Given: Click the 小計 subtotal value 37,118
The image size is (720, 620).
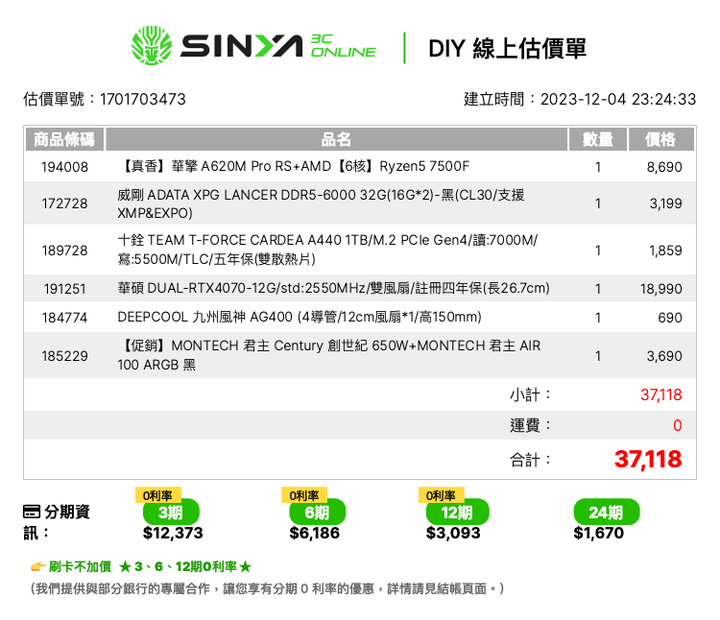Looking at the screenshot, I should tap(661, 395).
